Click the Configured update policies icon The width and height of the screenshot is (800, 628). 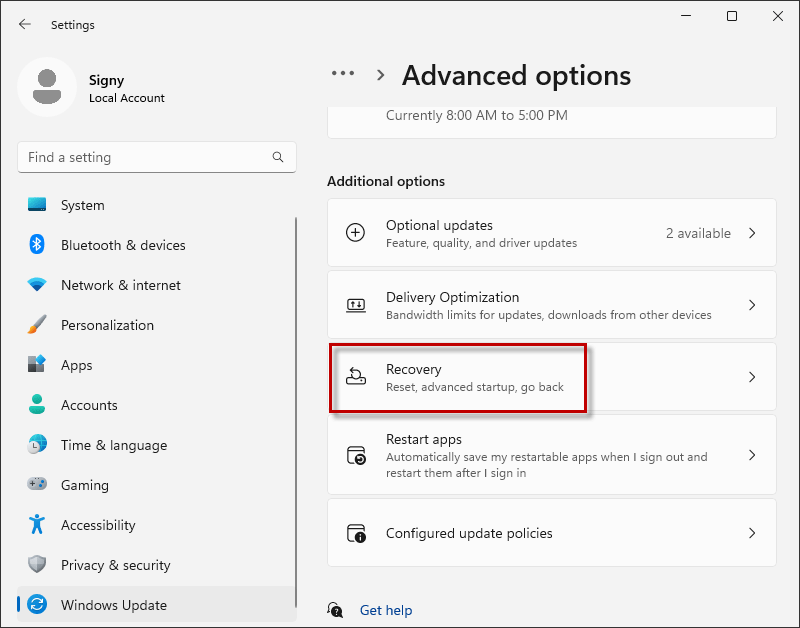(356, 533)
